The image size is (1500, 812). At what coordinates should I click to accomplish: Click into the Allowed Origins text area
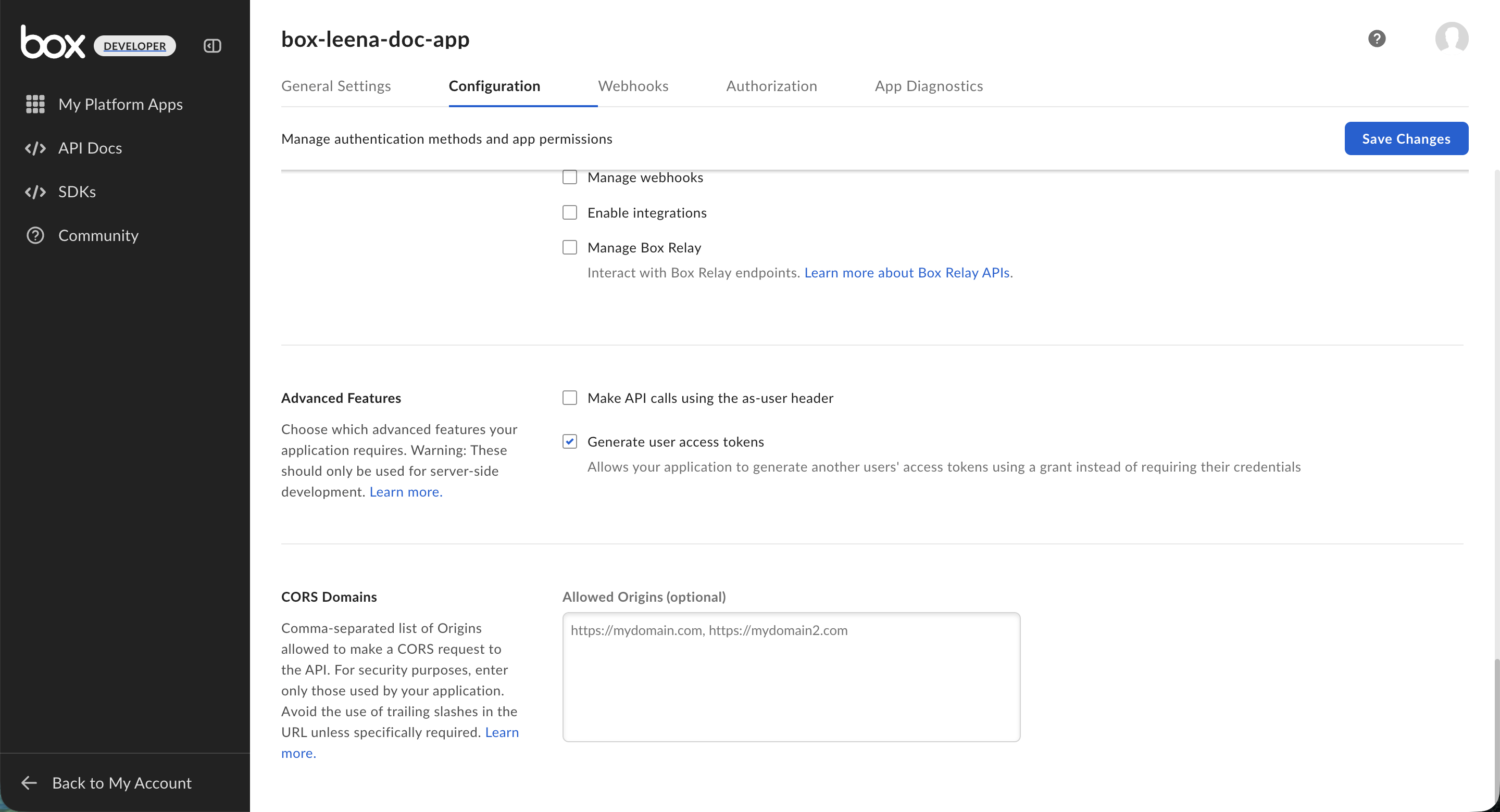click(x=791, y=676)
